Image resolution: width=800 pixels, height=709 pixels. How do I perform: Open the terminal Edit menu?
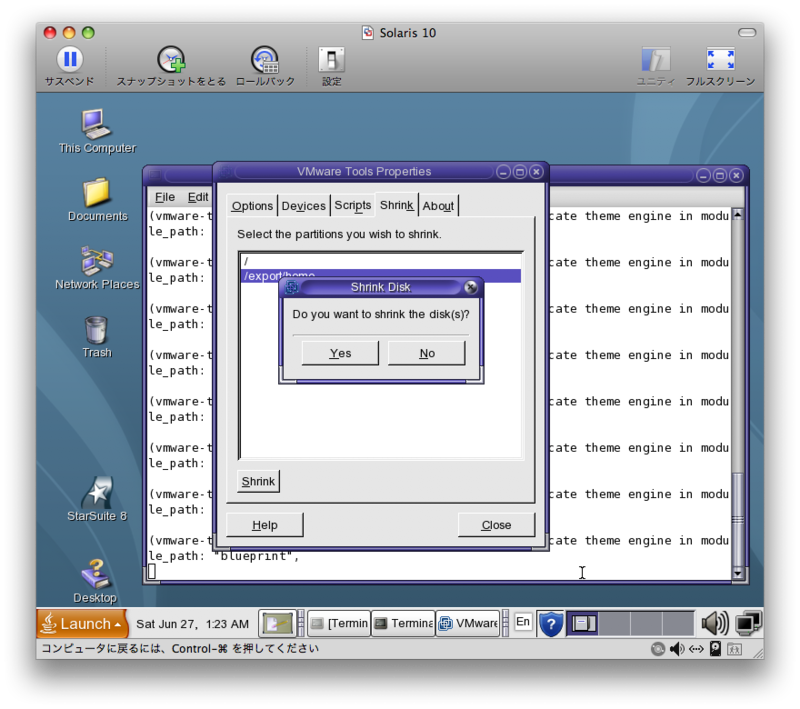tap(198, 197)
